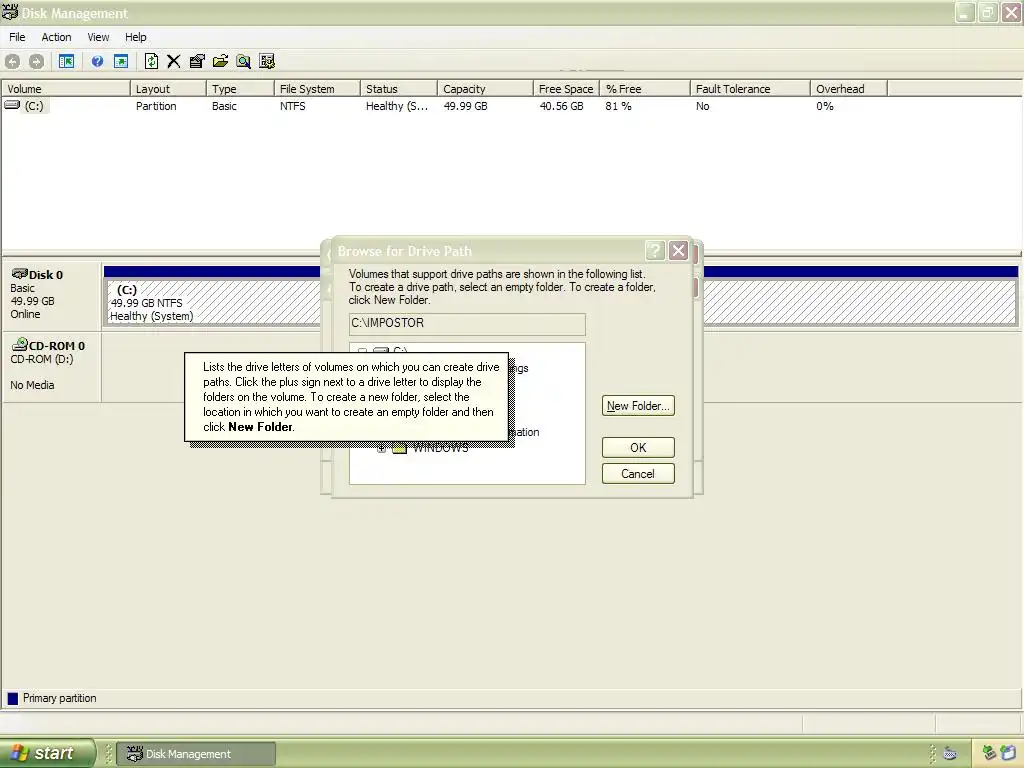The width and height of the screenshot is (1024, 768).
Task: Click the Properties toolbar icon
Action: [x=197, y=61]
